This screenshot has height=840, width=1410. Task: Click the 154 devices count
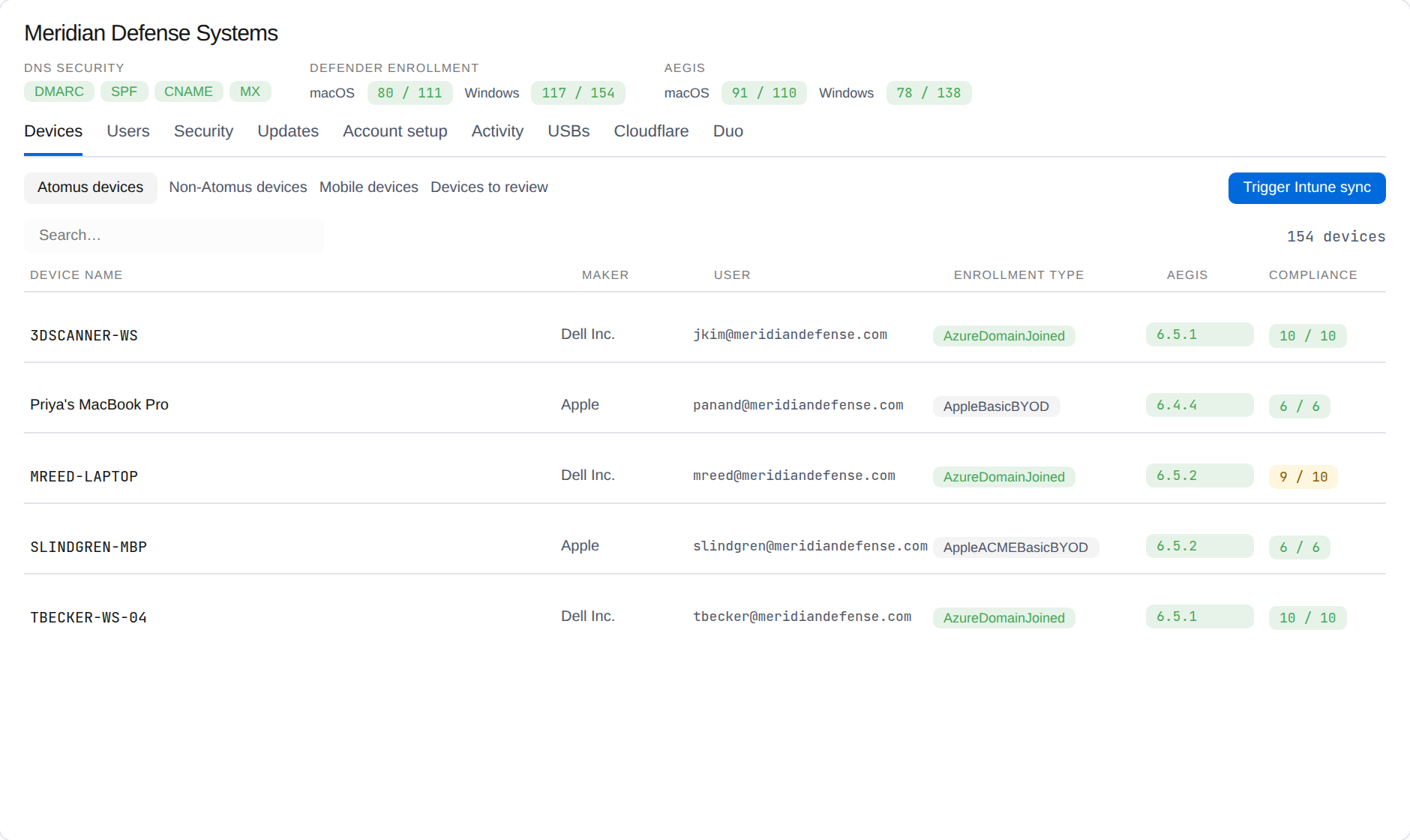coord(1336,237)
